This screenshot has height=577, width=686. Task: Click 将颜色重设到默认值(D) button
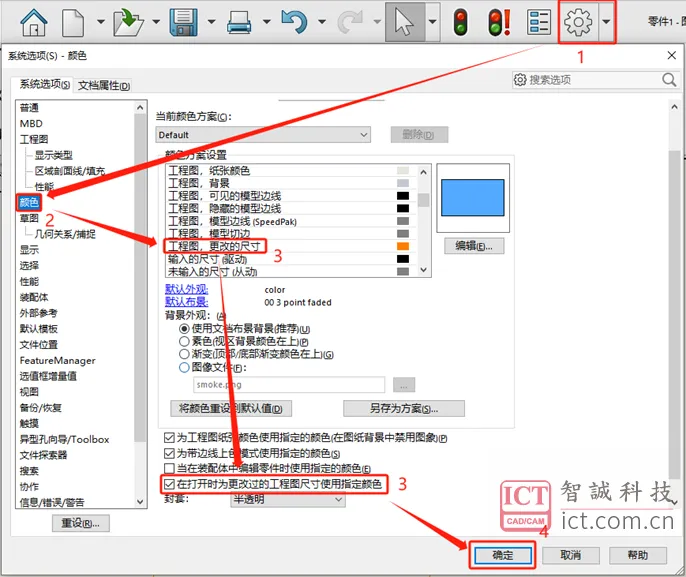pyautogui.click(x=231, y=409)
